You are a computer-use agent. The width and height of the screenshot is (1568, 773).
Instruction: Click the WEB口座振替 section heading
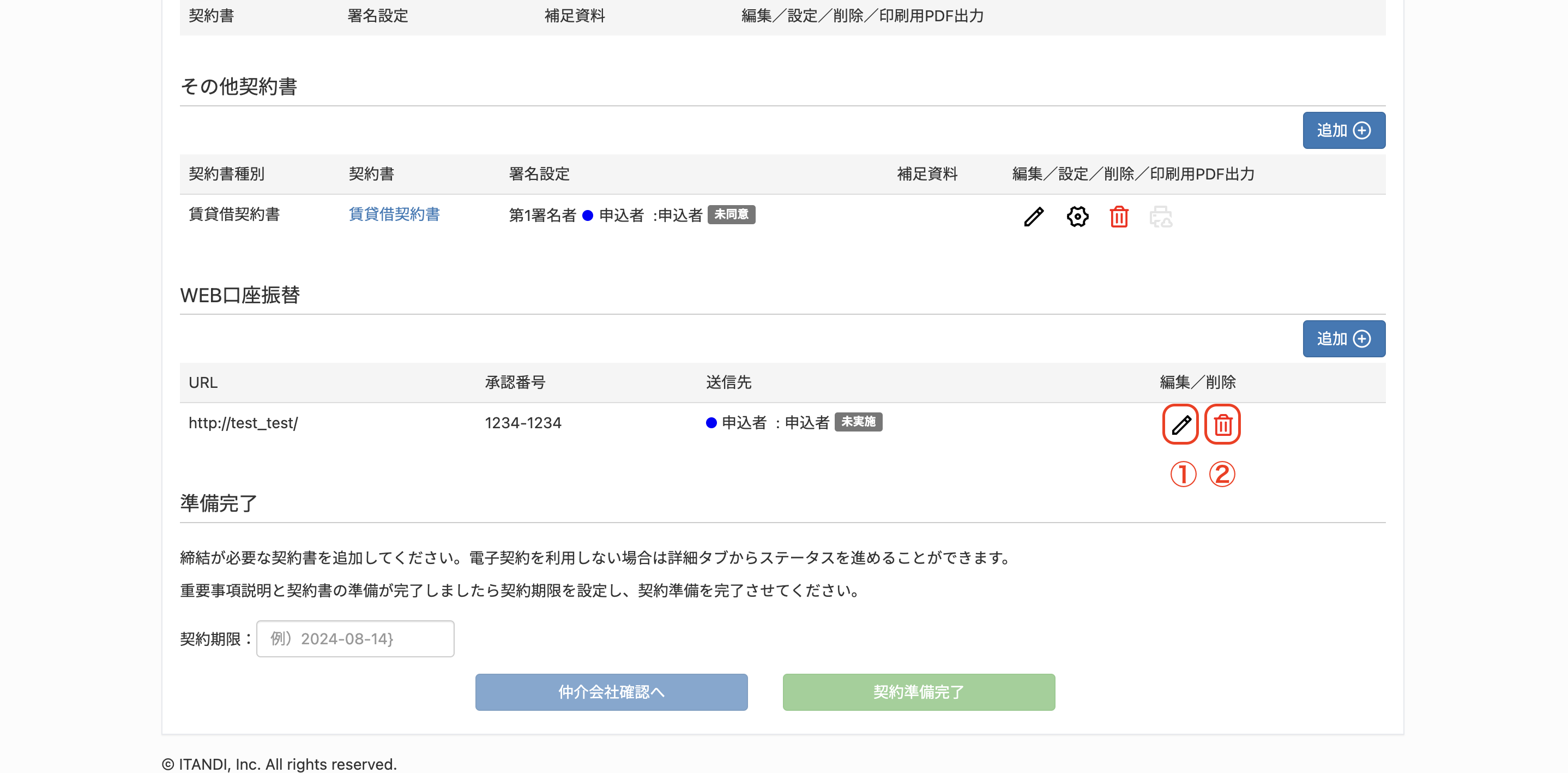[240, 296]
